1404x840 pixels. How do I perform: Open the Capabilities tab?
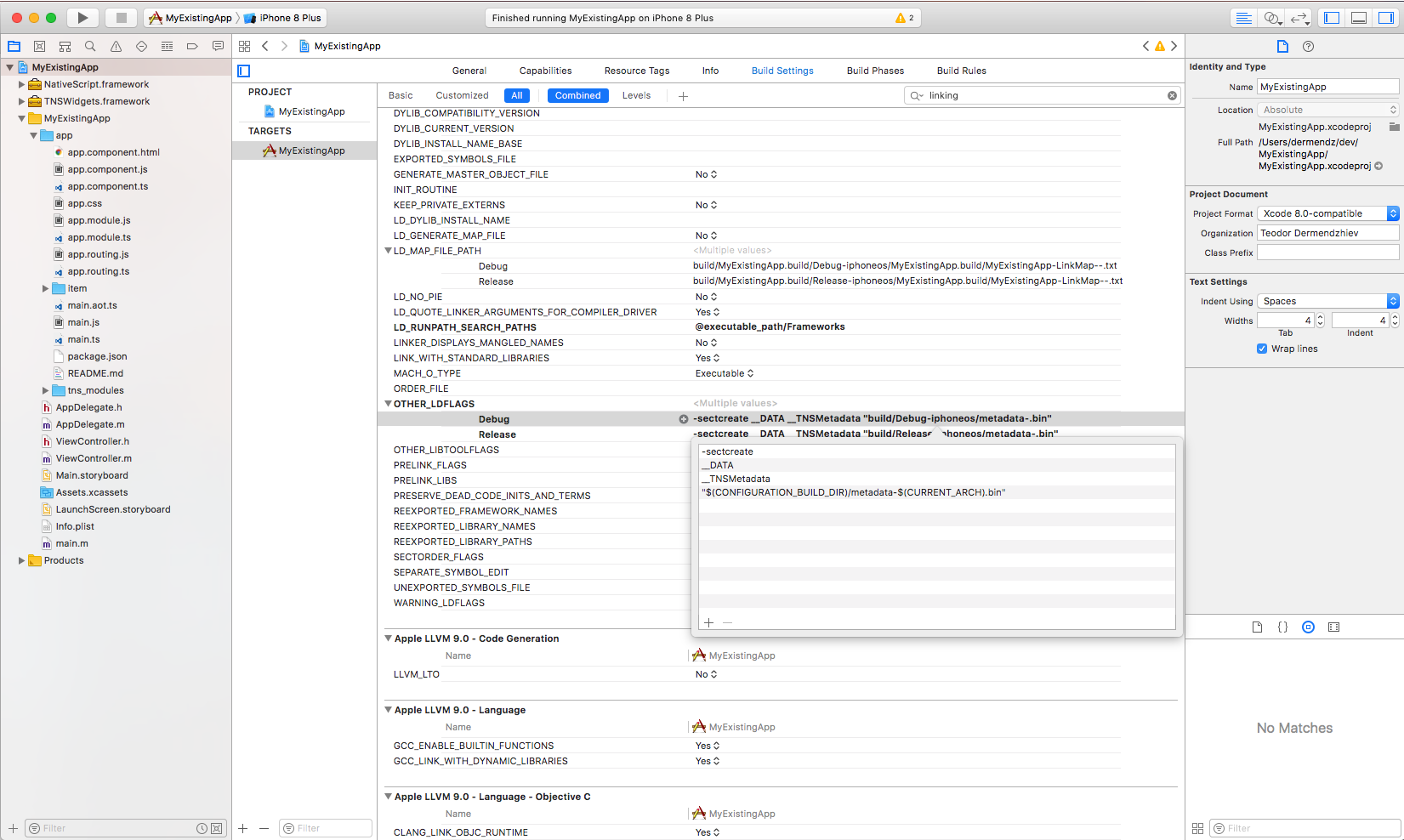pyautogui.click(x=546, y=71)
